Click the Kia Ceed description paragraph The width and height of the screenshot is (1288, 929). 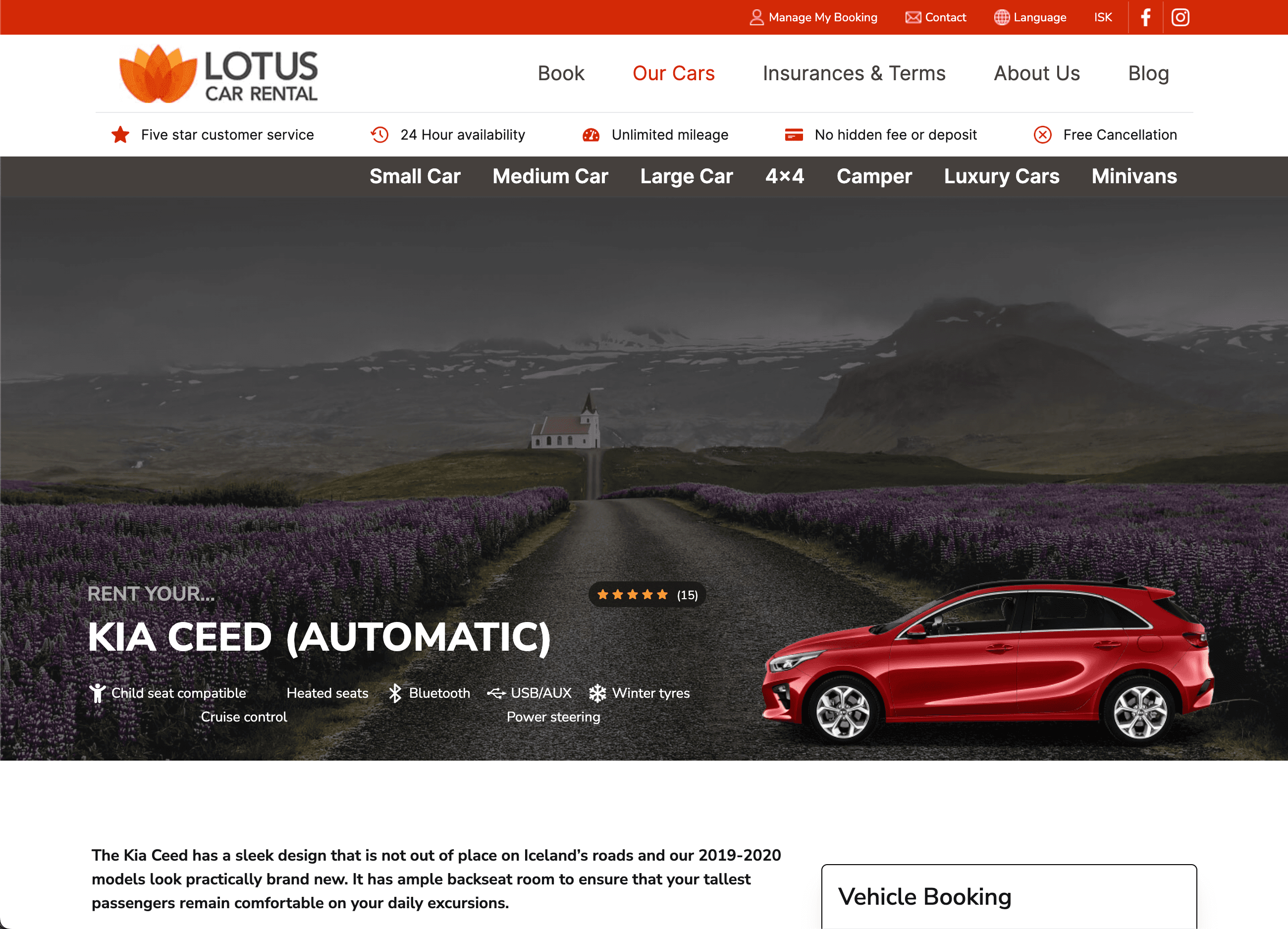[x=436, y=879]
